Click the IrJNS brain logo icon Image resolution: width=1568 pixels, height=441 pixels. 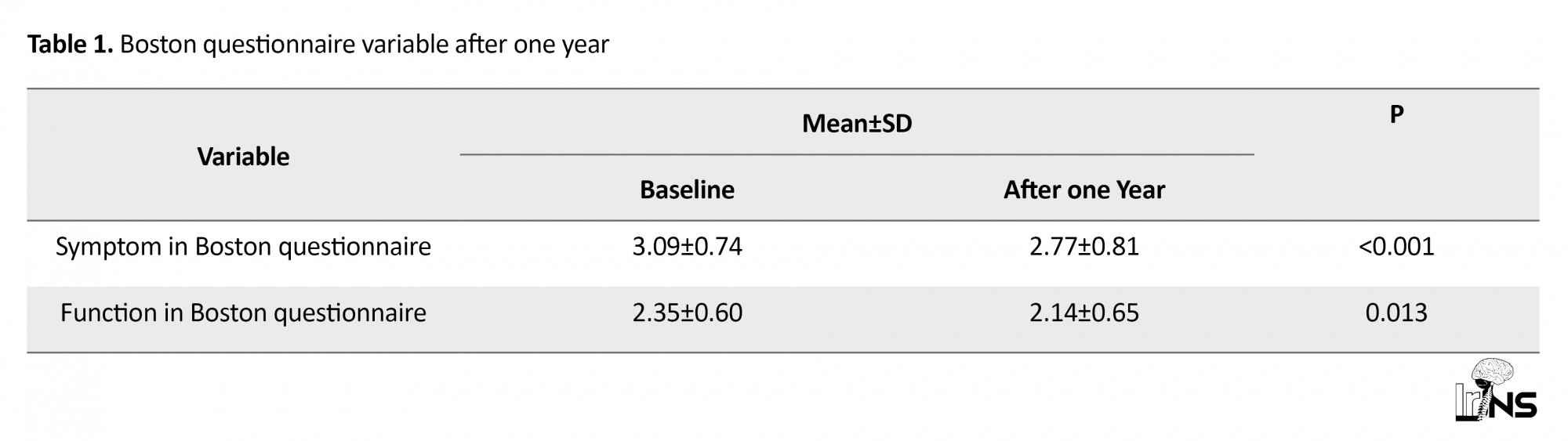(x=1497, y=391)
